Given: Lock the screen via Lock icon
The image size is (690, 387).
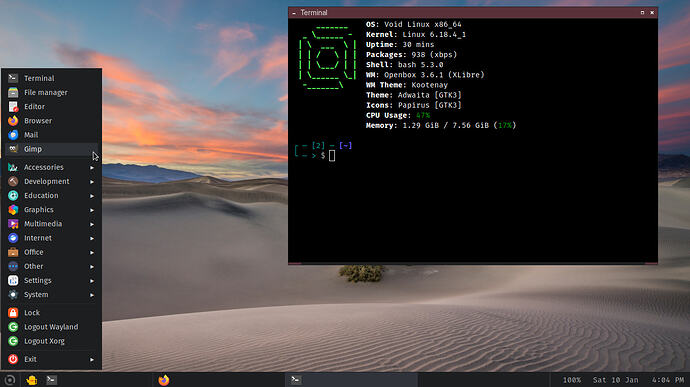Looking at the screenshot, I should (x=13, y=313).
